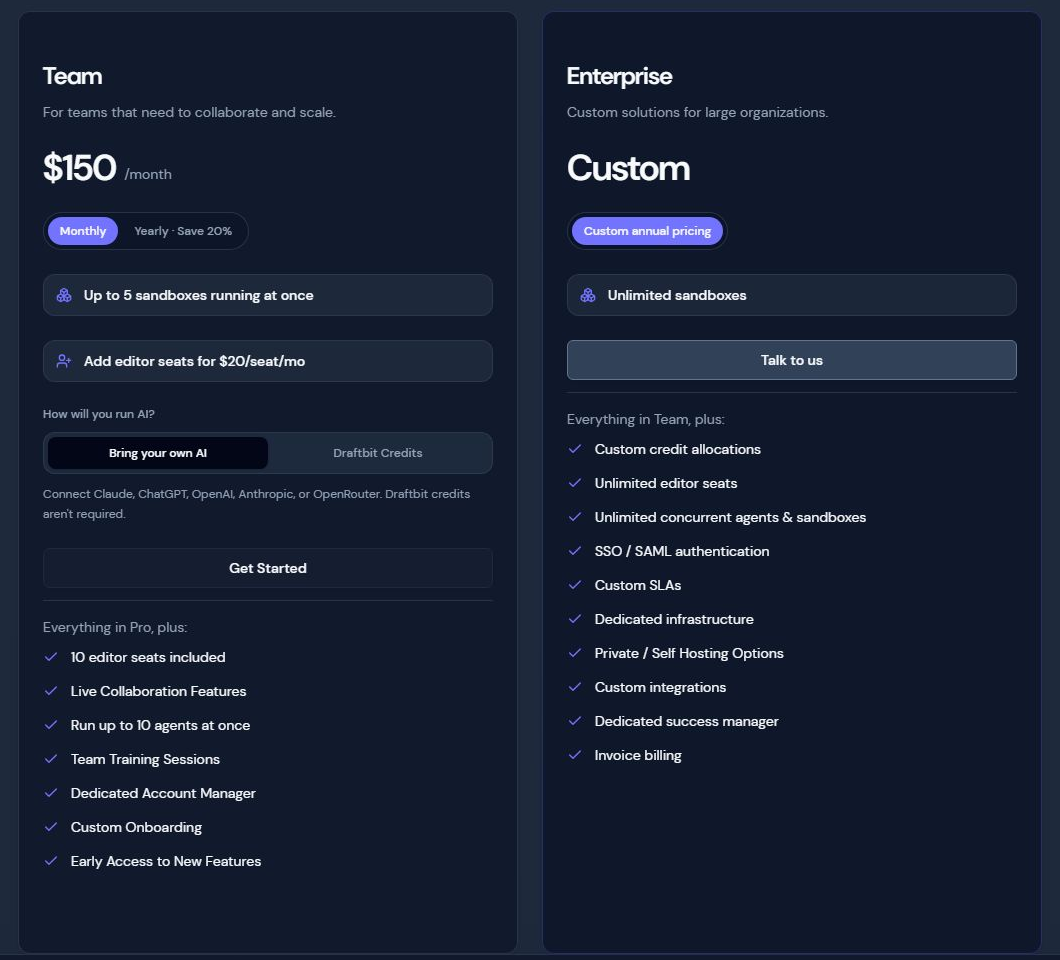This screenshot has height=960, width=1060.
Task: Click checkmark beside Early Access to New Features
Action: [51, 861]
